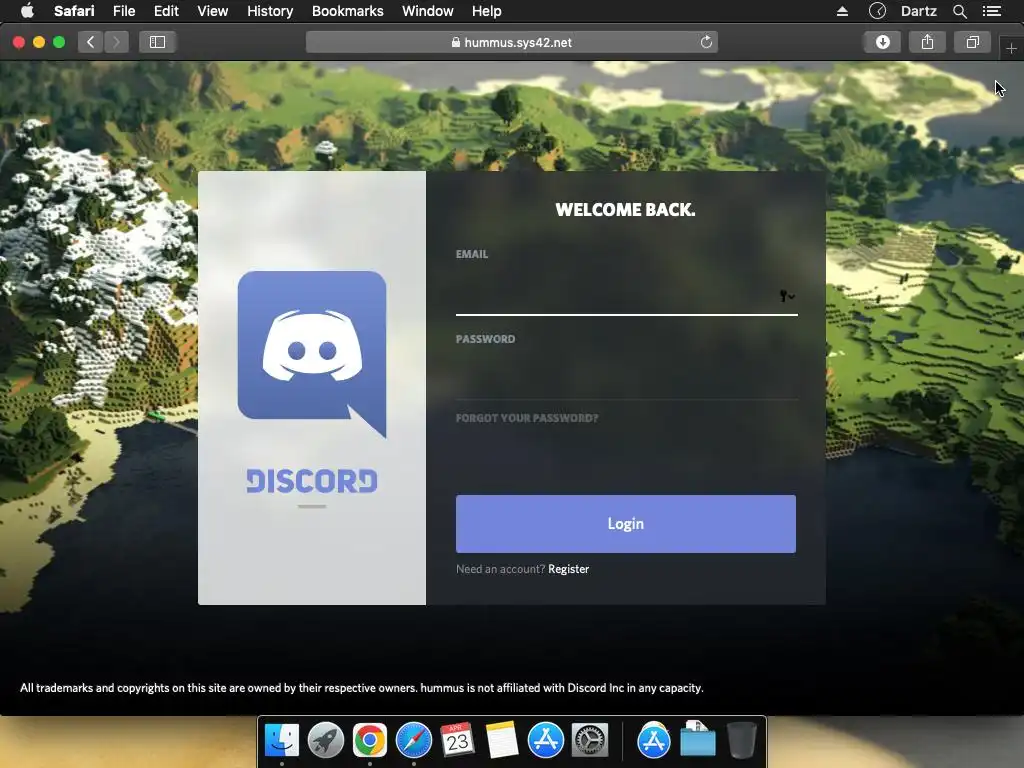This screenshot has width=1024, height=768.
Task: Open the View menu
Action: click(213, 11)
